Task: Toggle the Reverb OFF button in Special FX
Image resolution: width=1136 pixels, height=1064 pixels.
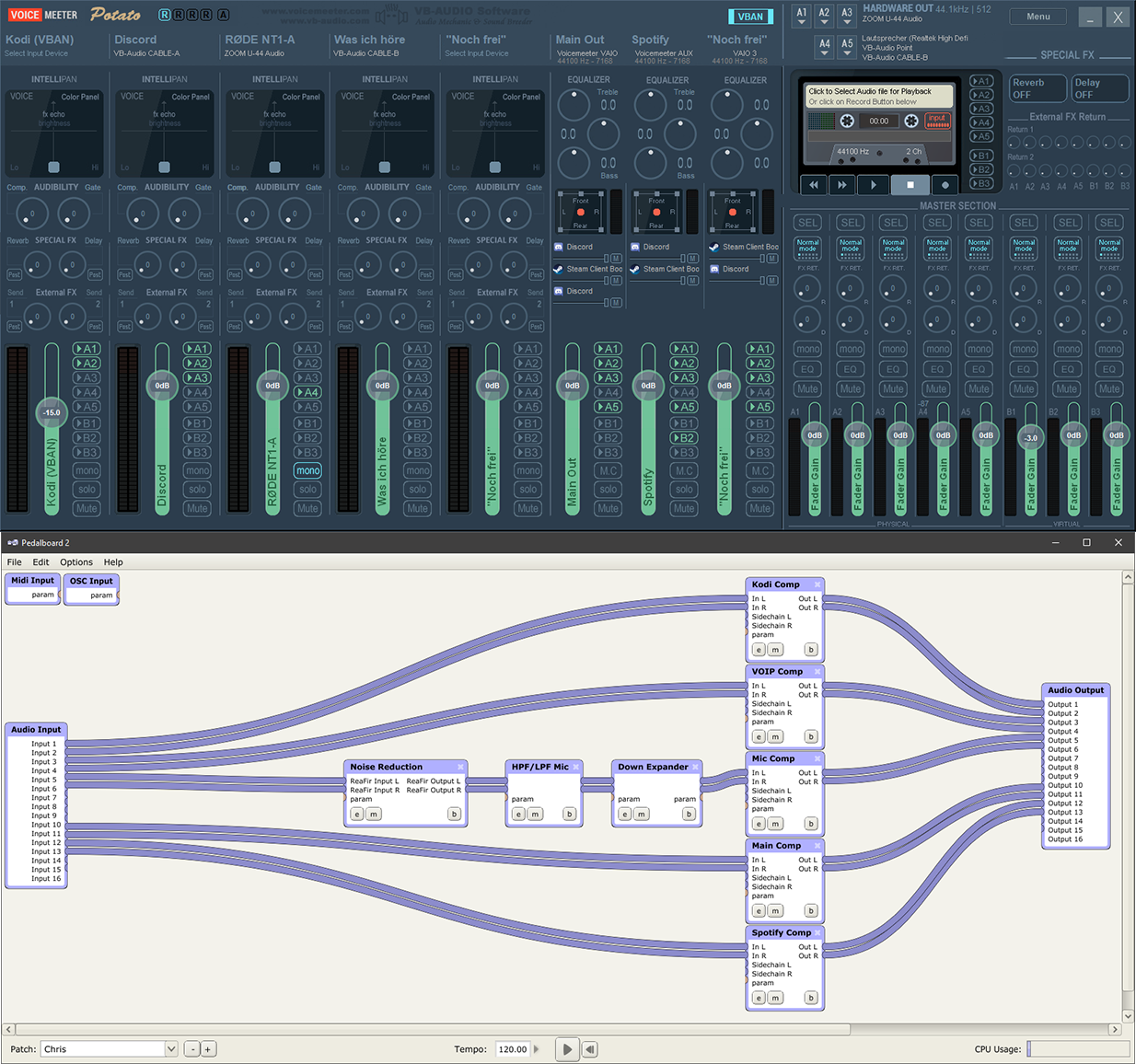Action: 1037,88
